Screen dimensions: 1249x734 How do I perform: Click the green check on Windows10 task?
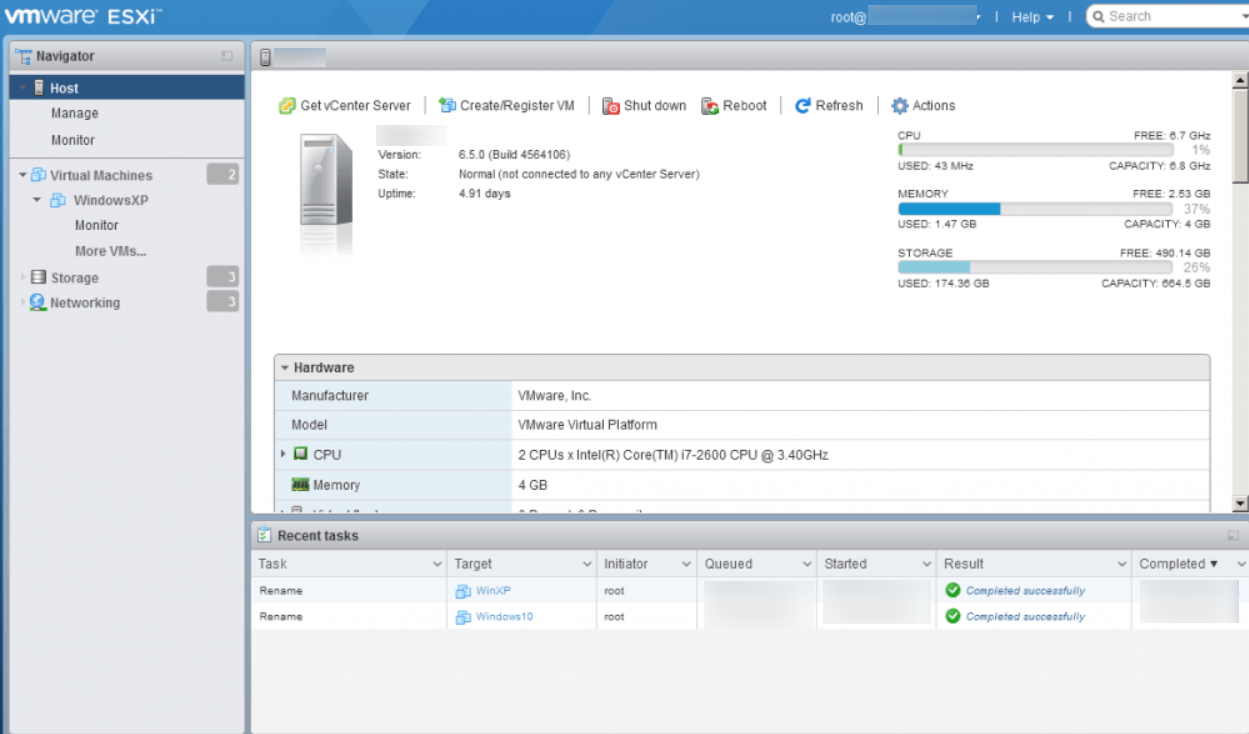pyautogui.click(x=953, y=616)
